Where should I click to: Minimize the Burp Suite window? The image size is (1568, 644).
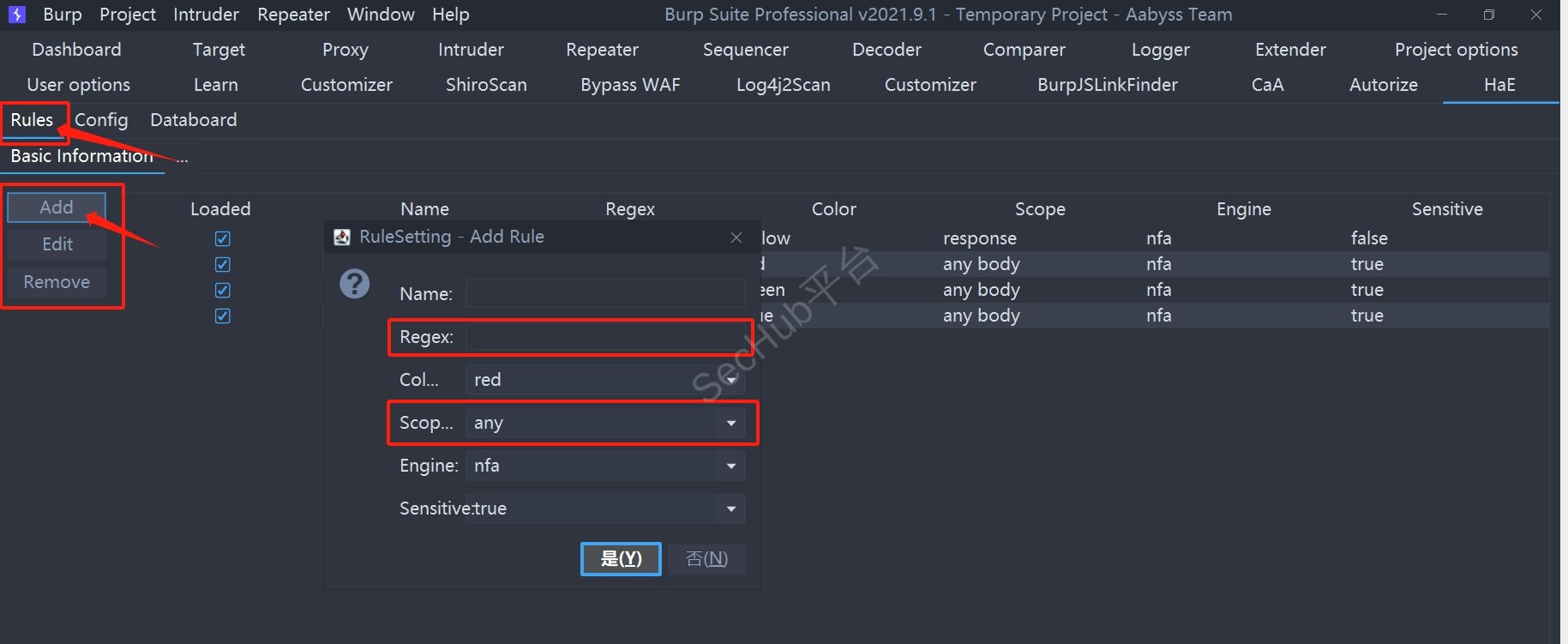(x=1442, y=15)
